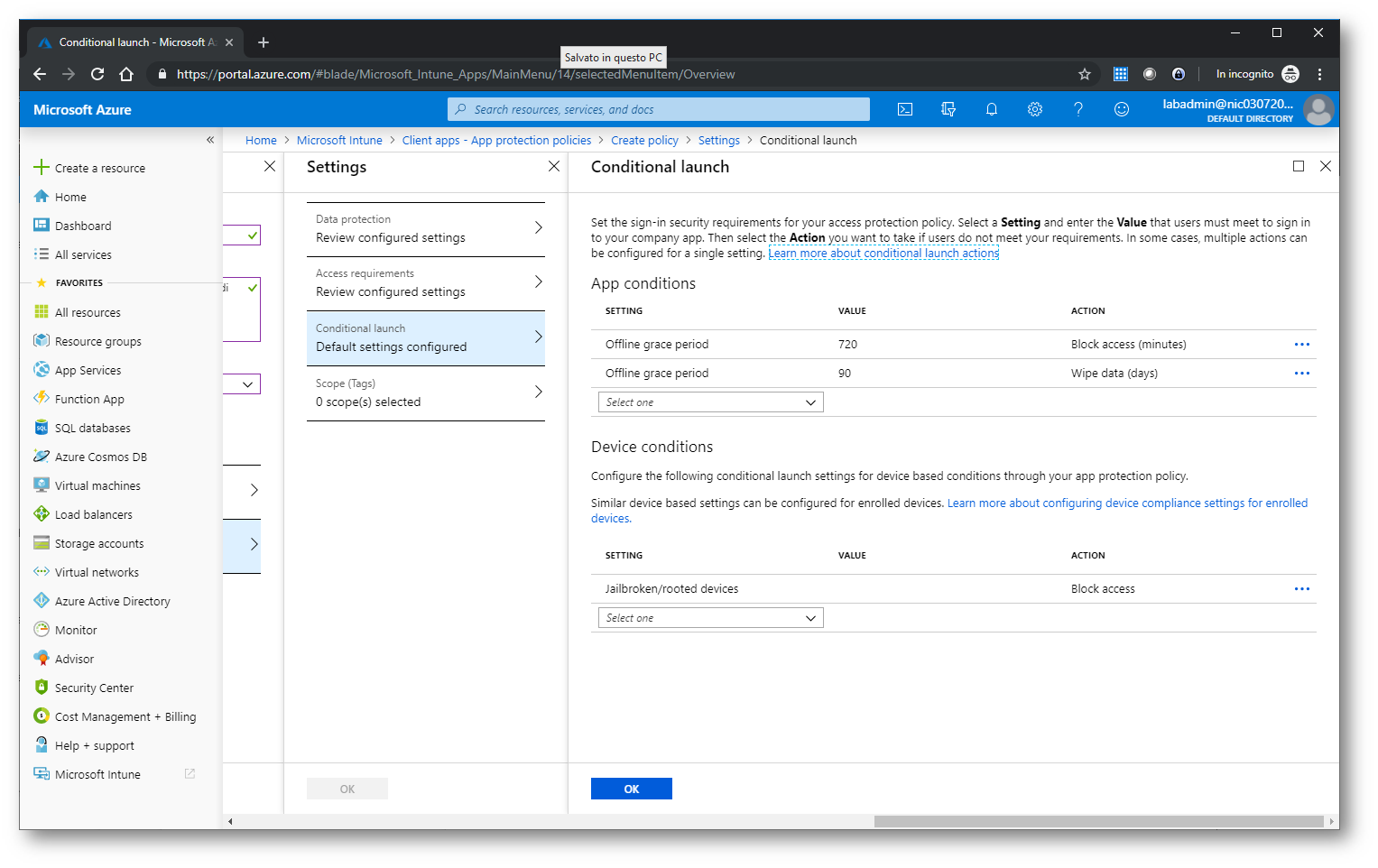Click the Search resources, services, and docs field
The width and height of the screenshot is (1378, 868).
(x=659, y=109)
